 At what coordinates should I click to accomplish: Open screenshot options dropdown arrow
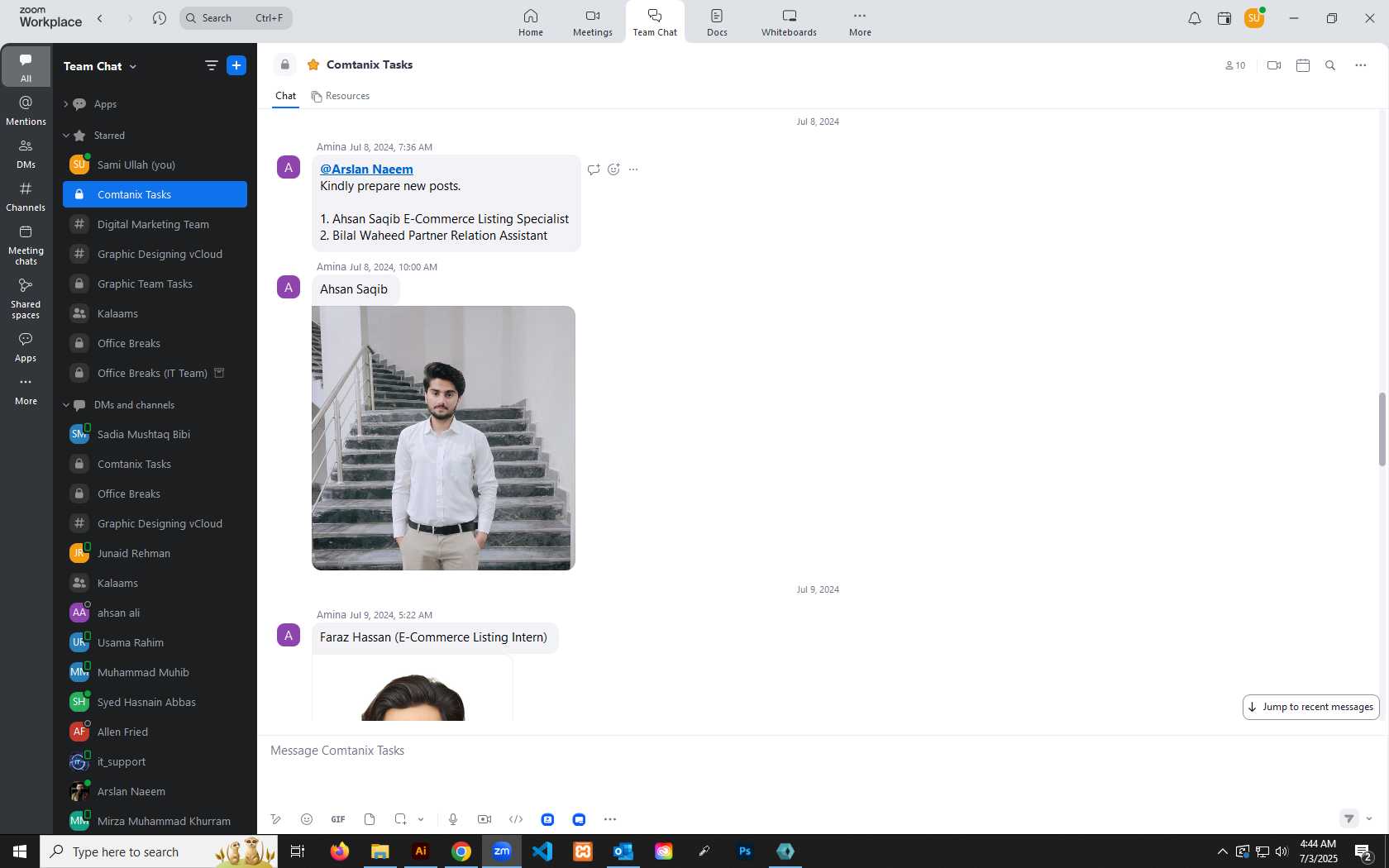pos(421,819)
